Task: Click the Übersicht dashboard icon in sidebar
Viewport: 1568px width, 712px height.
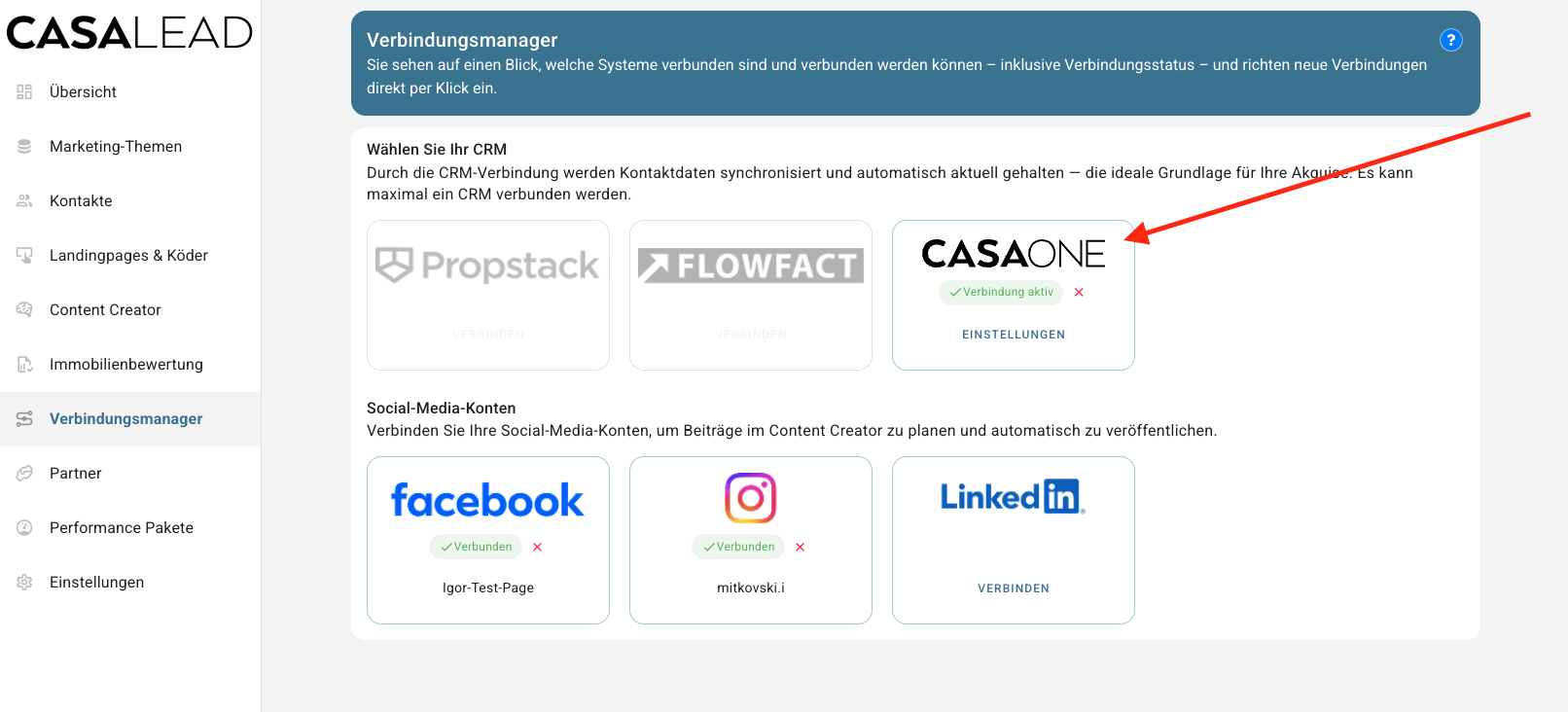Action: pos(24,91)
